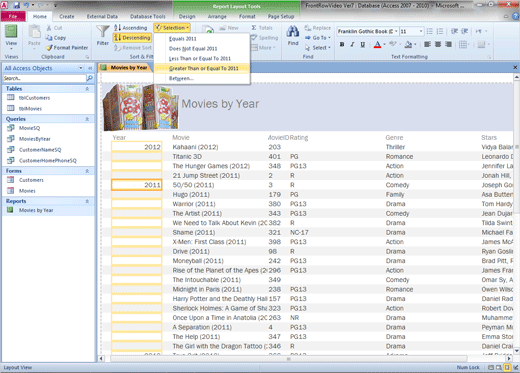Toggle Bold formatting
This screenshot has height=373, width=520.
tap(342, 44)
